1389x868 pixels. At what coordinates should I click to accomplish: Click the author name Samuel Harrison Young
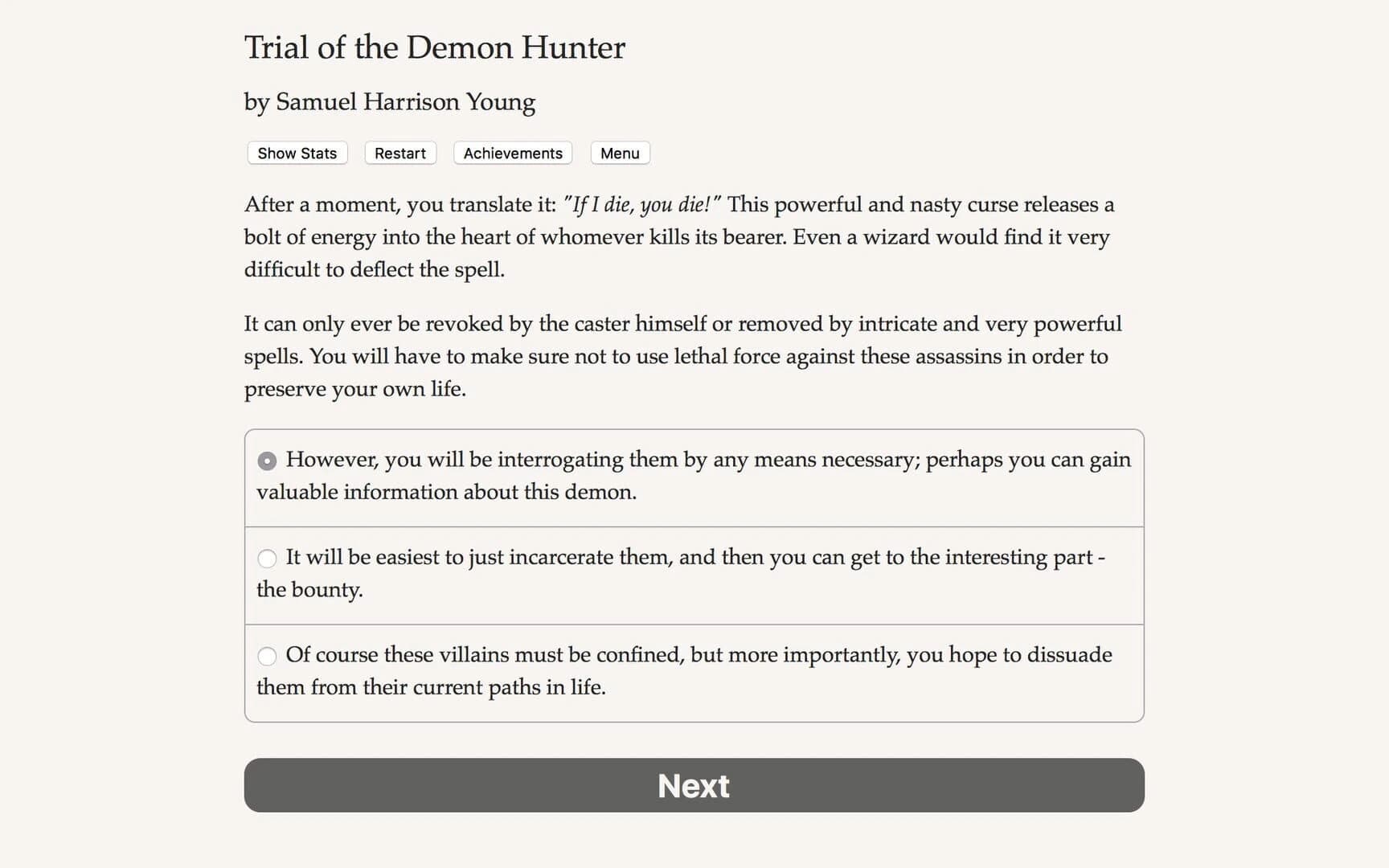coord(389,102)
